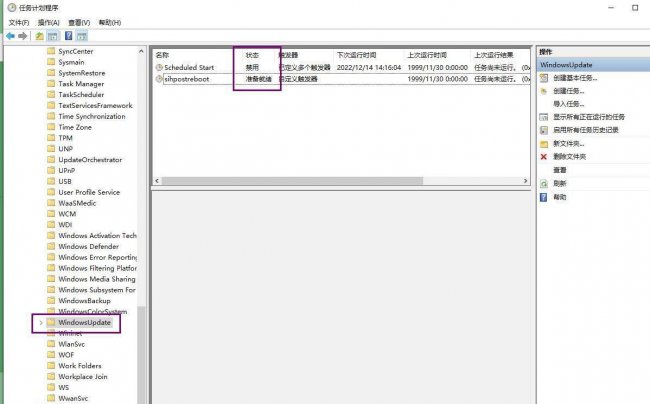Open the 帮助(H) menu
The width and height of the screenshot is (650, 404).
110,22
